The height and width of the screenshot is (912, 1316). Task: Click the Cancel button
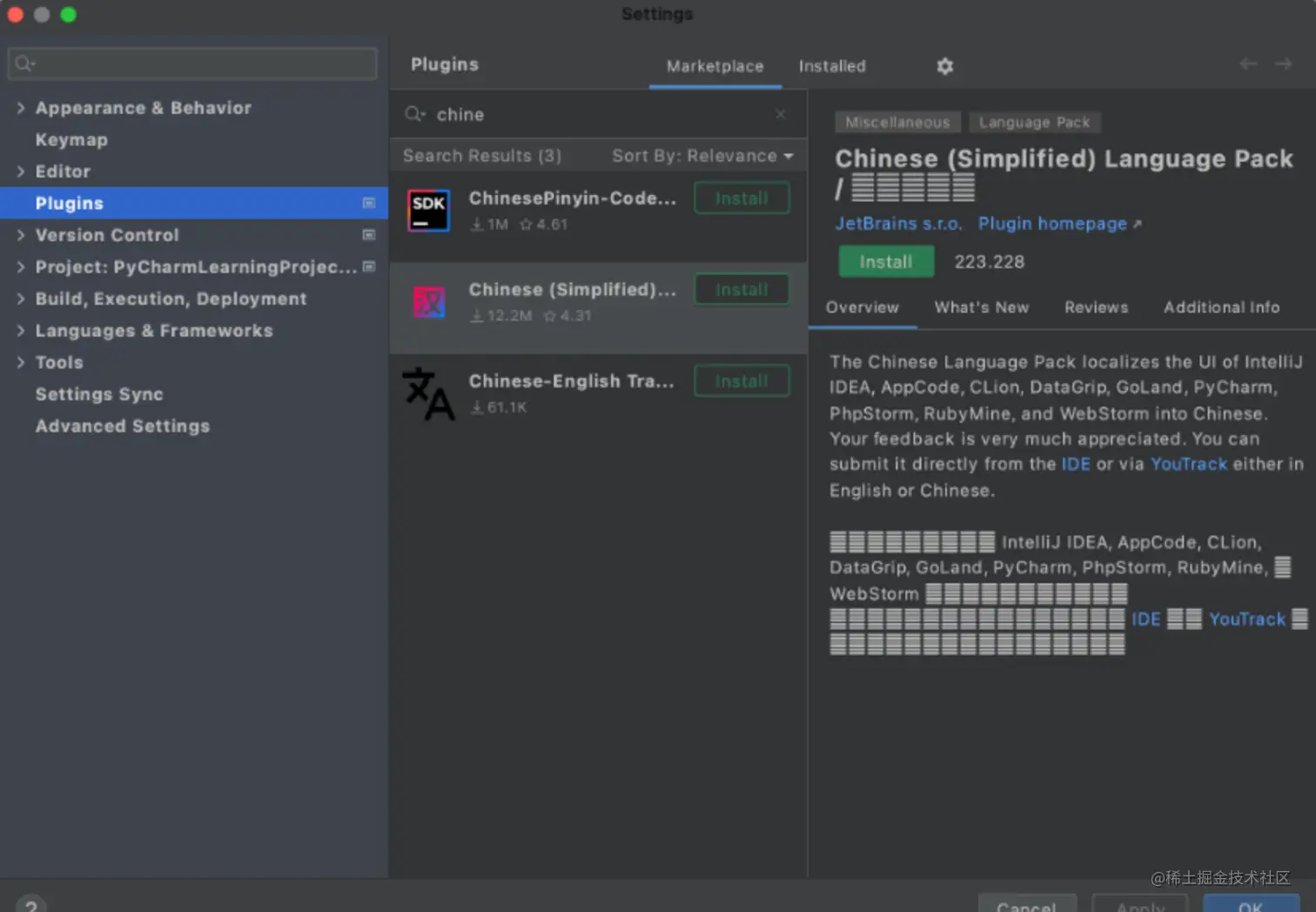[x=1027, y=903]
